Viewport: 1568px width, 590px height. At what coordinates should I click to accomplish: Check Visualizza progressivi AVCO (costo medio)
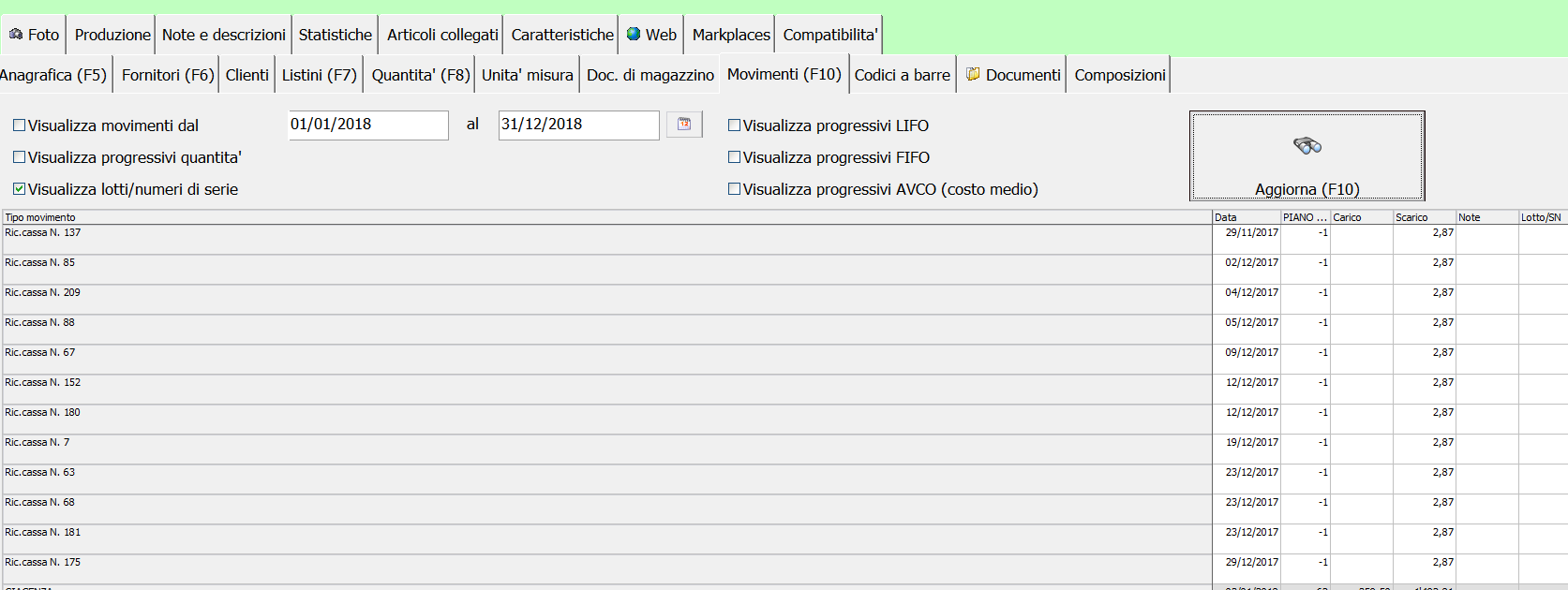pos(735,189)
